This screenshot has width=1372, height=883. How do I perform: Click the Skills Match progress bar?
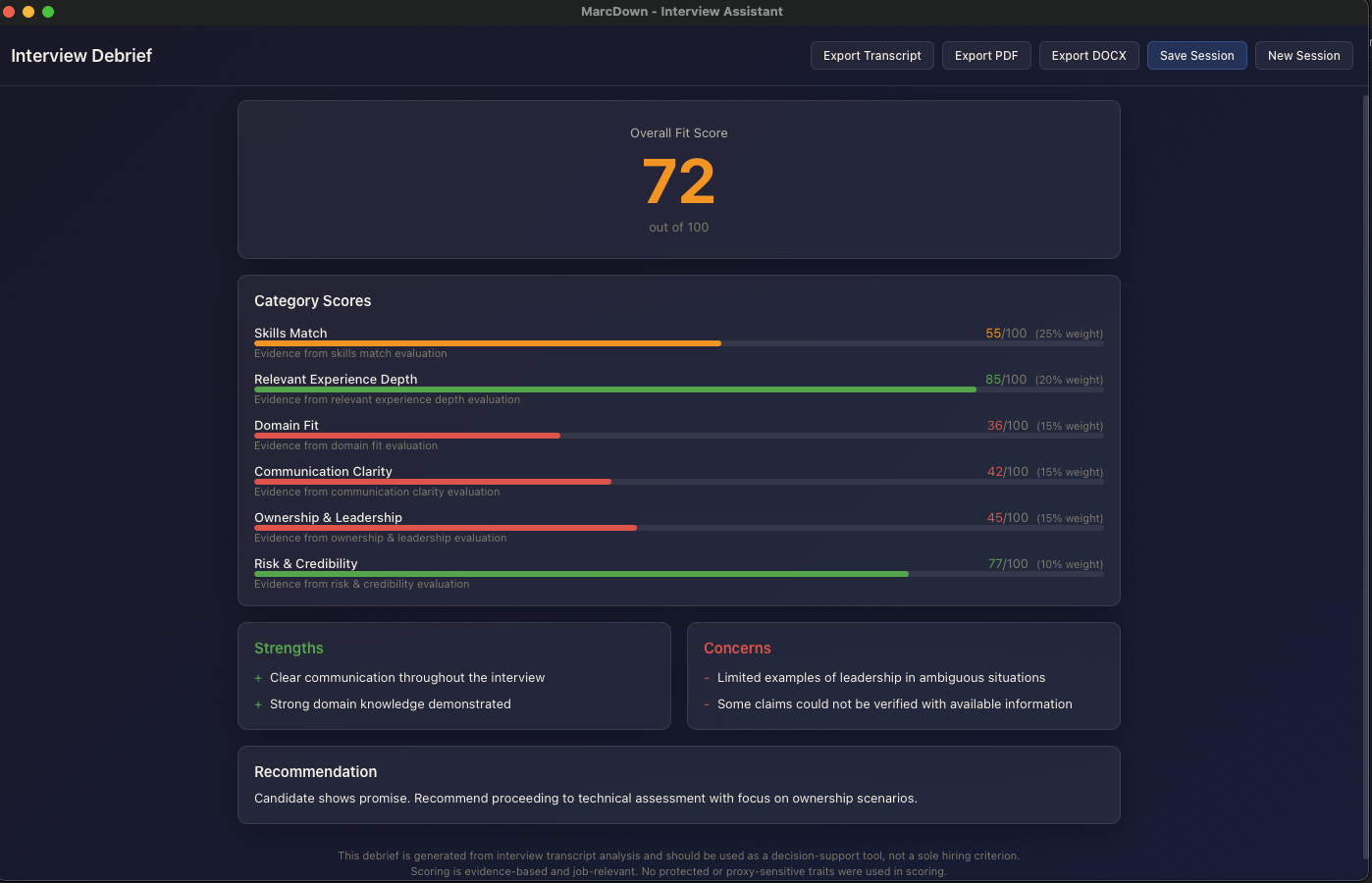click(678, 343)
